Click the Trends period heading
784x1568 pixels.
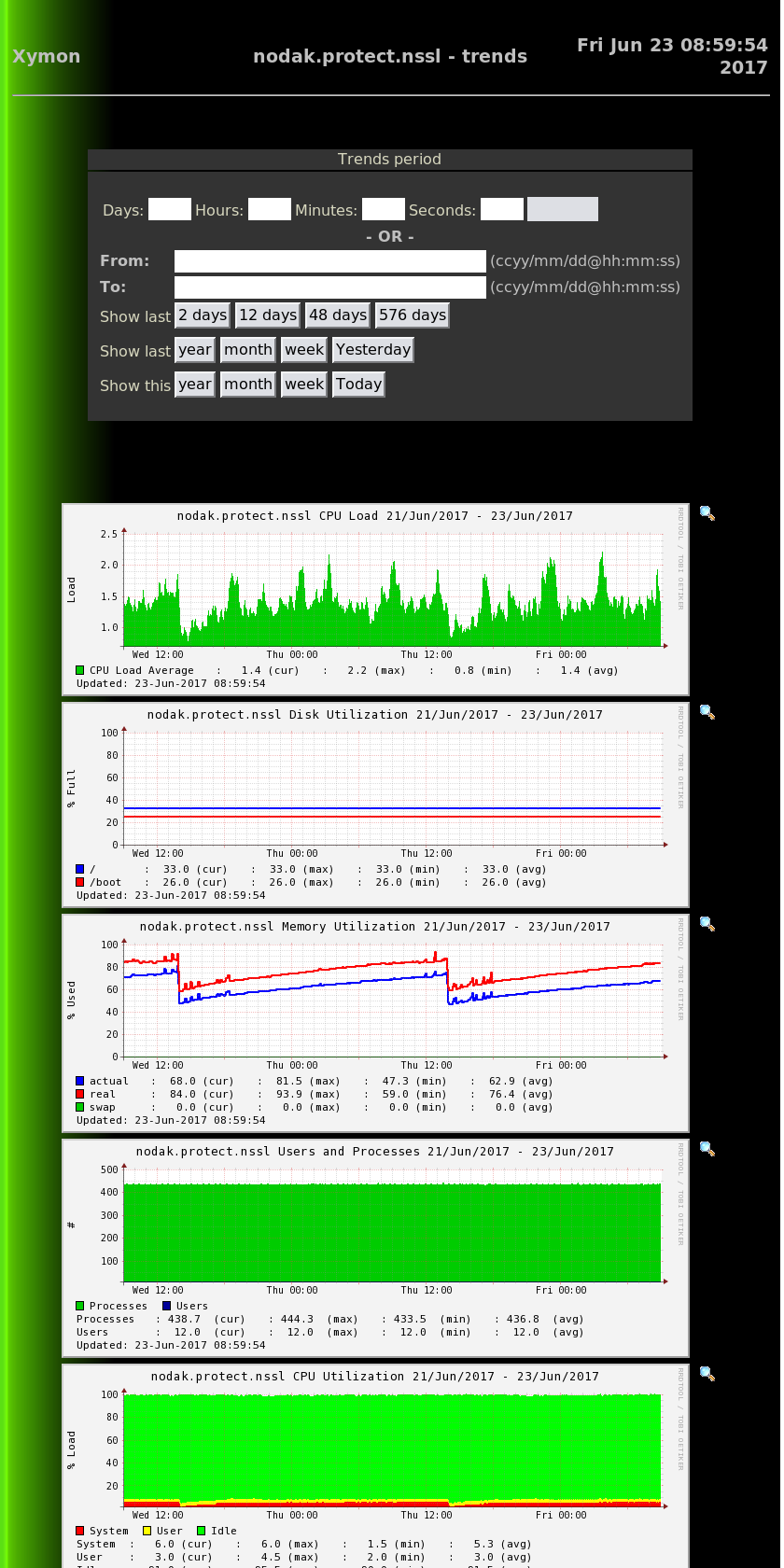[389, 160]
